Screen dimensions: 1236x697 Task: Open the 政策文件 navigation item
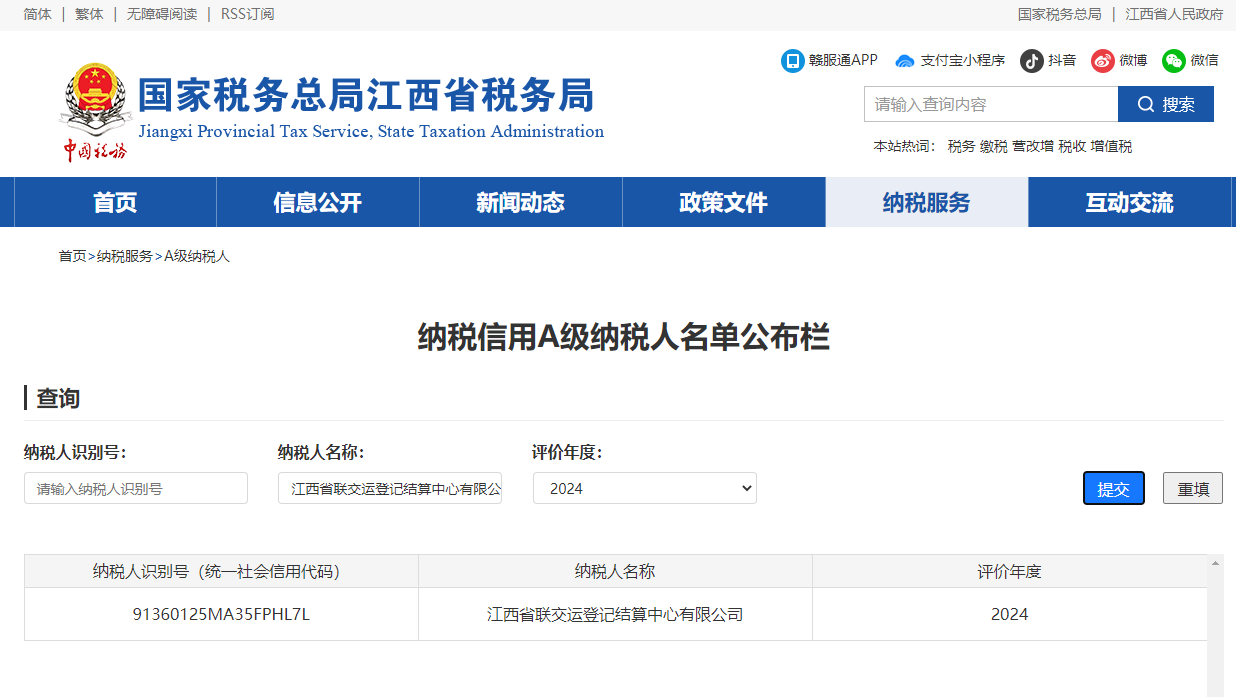pyautogui.click(x=723, y=203)
